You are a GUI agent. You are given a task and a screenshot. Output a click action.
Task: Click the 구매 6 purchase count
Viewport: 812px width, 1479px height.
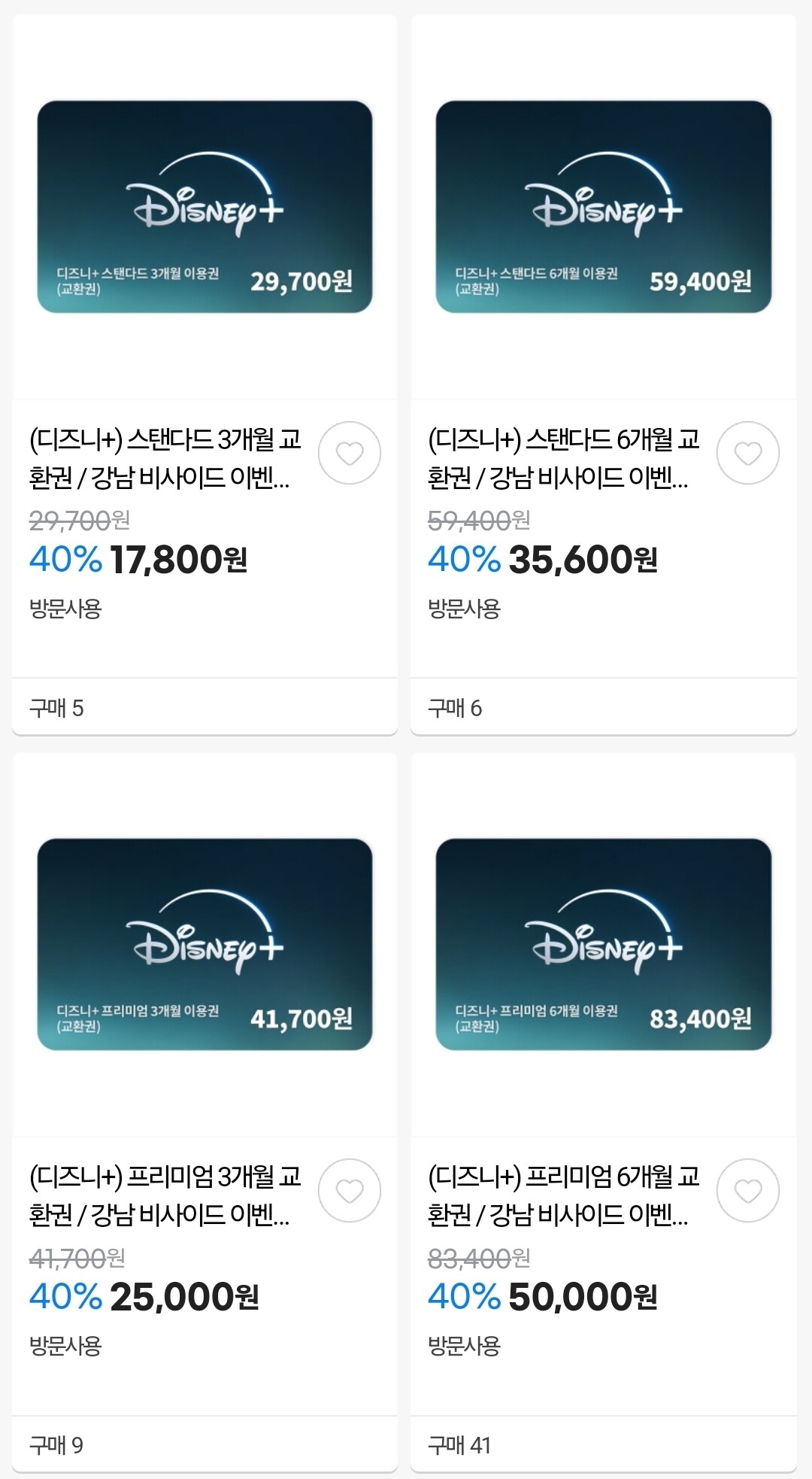(x=455, y=708)
